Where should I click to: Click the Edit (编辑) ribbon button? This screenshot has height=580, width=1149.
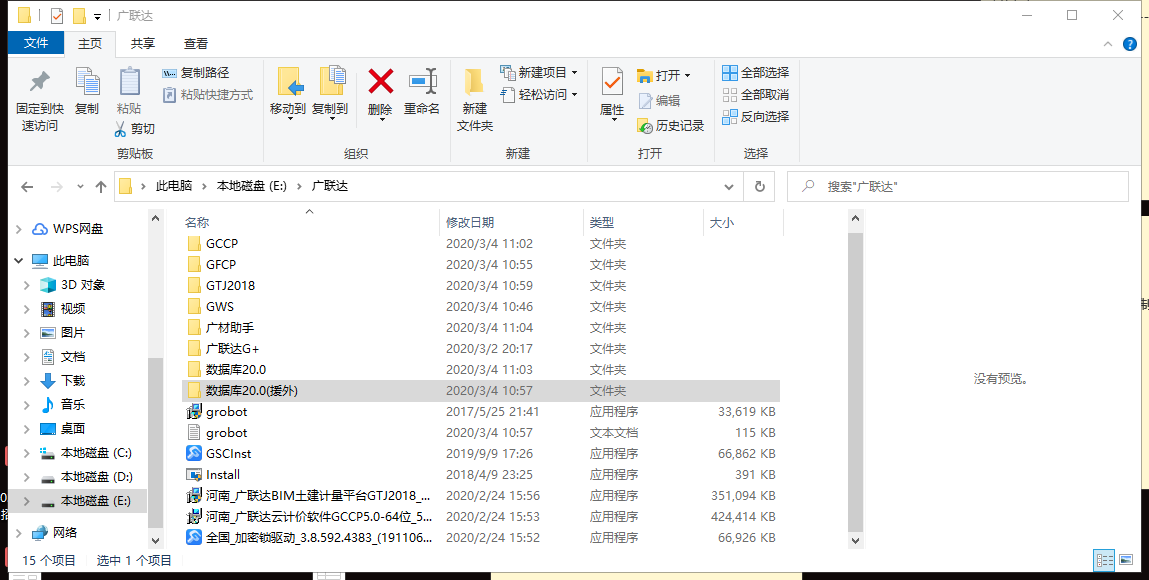click(659, 101)
